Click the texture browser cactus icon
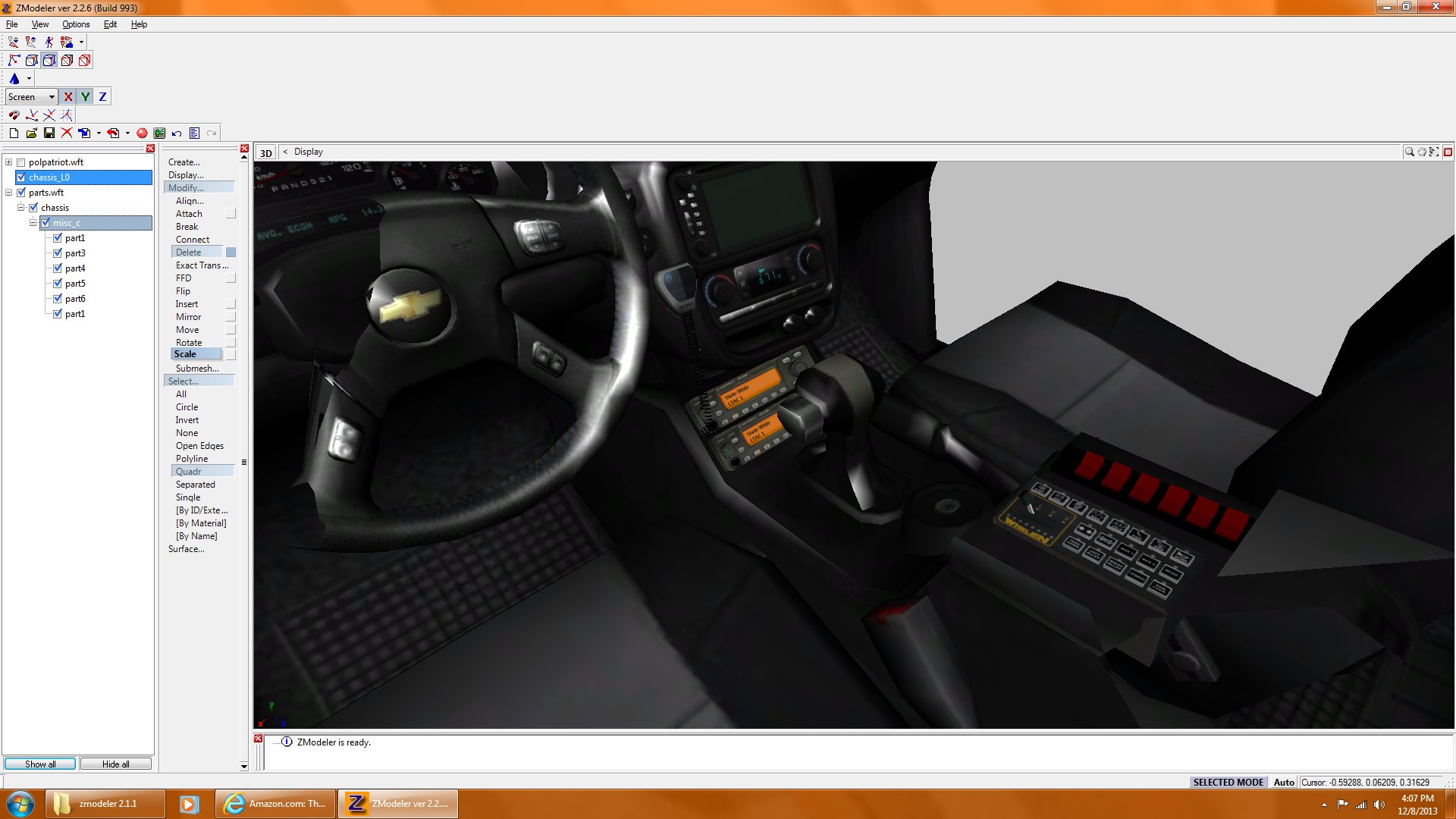The height and width of the screenshot is (819, 1456). point(159,133)
